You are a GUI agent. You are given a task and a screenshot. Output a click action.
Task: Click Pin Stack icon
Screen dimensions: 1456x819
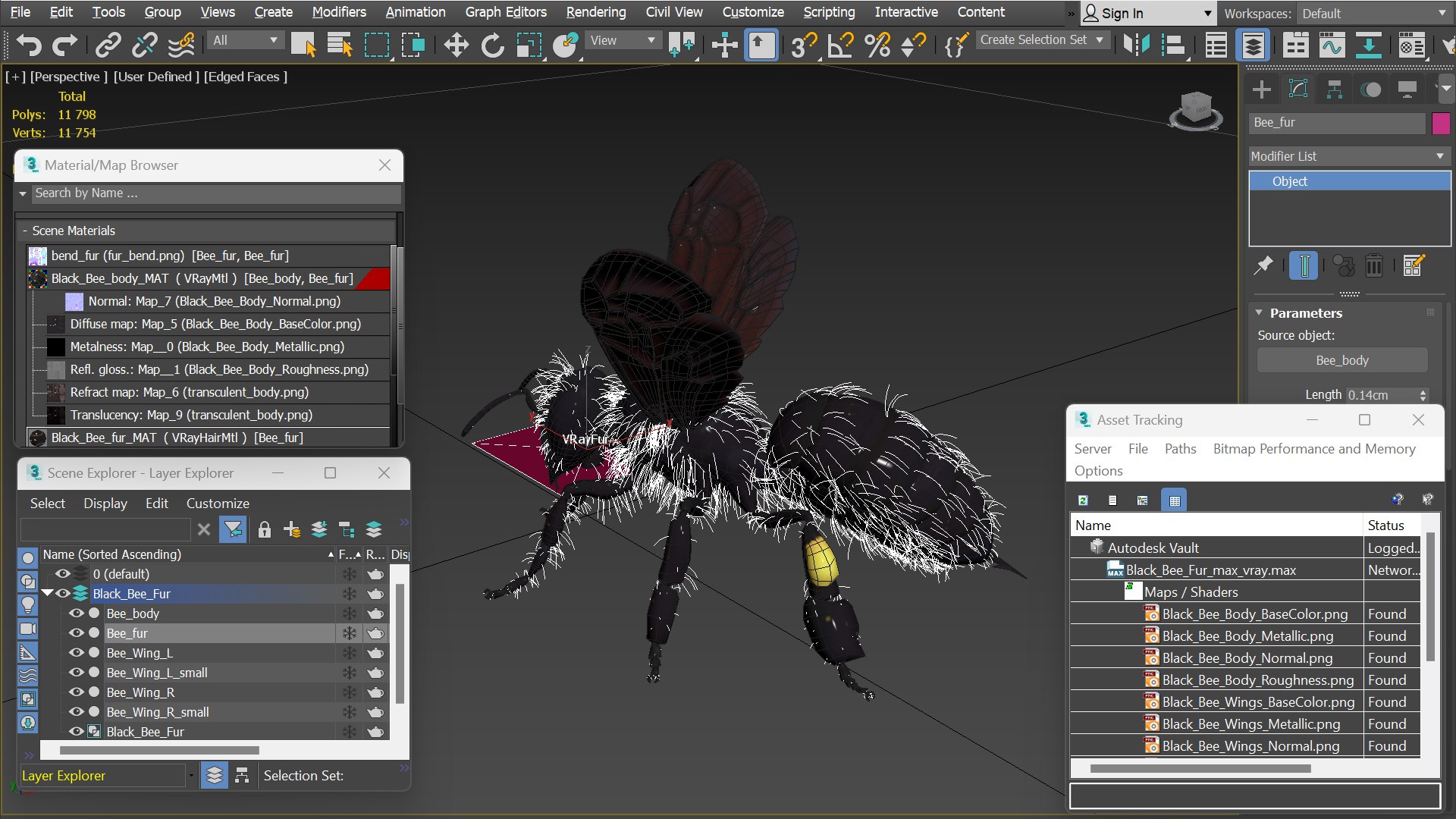pos(1263,265)
